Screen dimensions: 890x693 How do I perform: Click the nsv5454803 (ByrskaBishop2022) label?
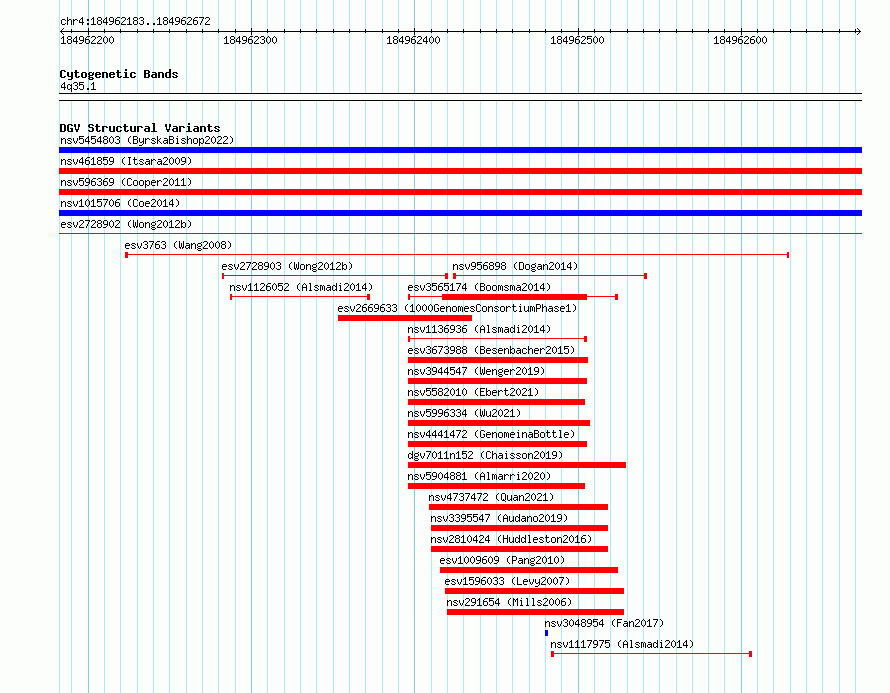(147, 140)
